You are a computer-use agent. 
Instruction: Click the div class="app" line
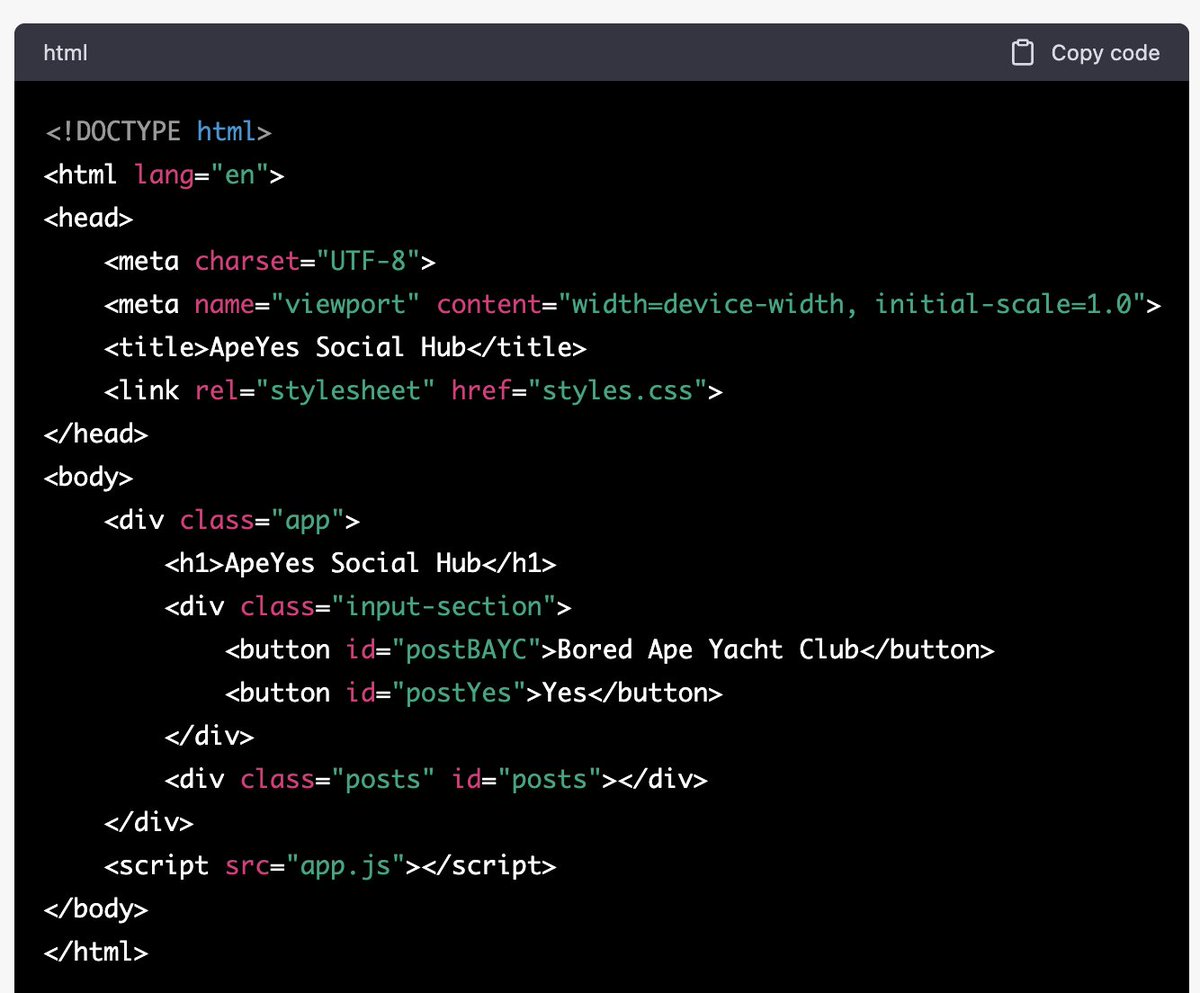pyautogui.click(x=232, y=520)
